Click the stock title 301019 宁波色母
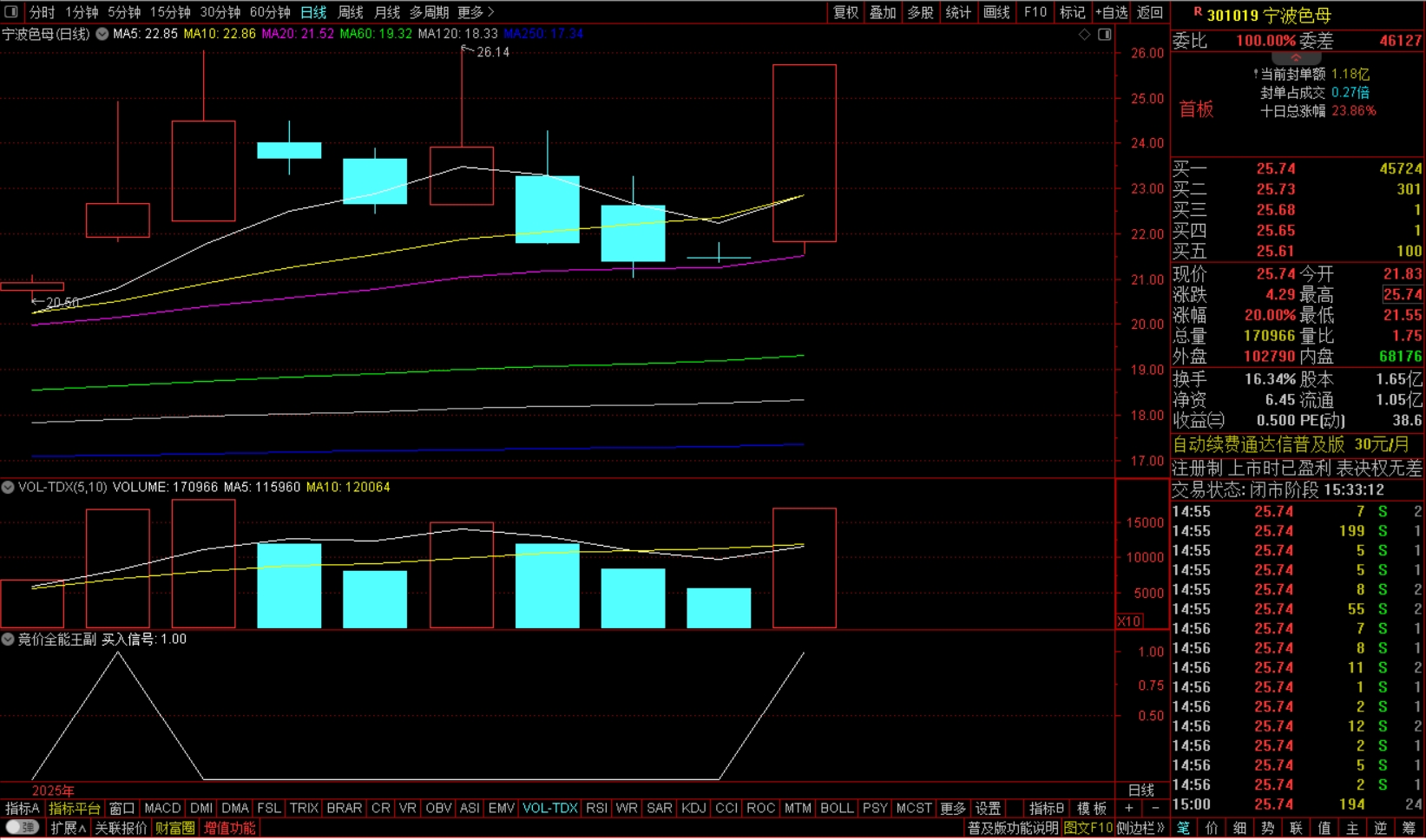1426x840 pixels. tap(1269, 16)
